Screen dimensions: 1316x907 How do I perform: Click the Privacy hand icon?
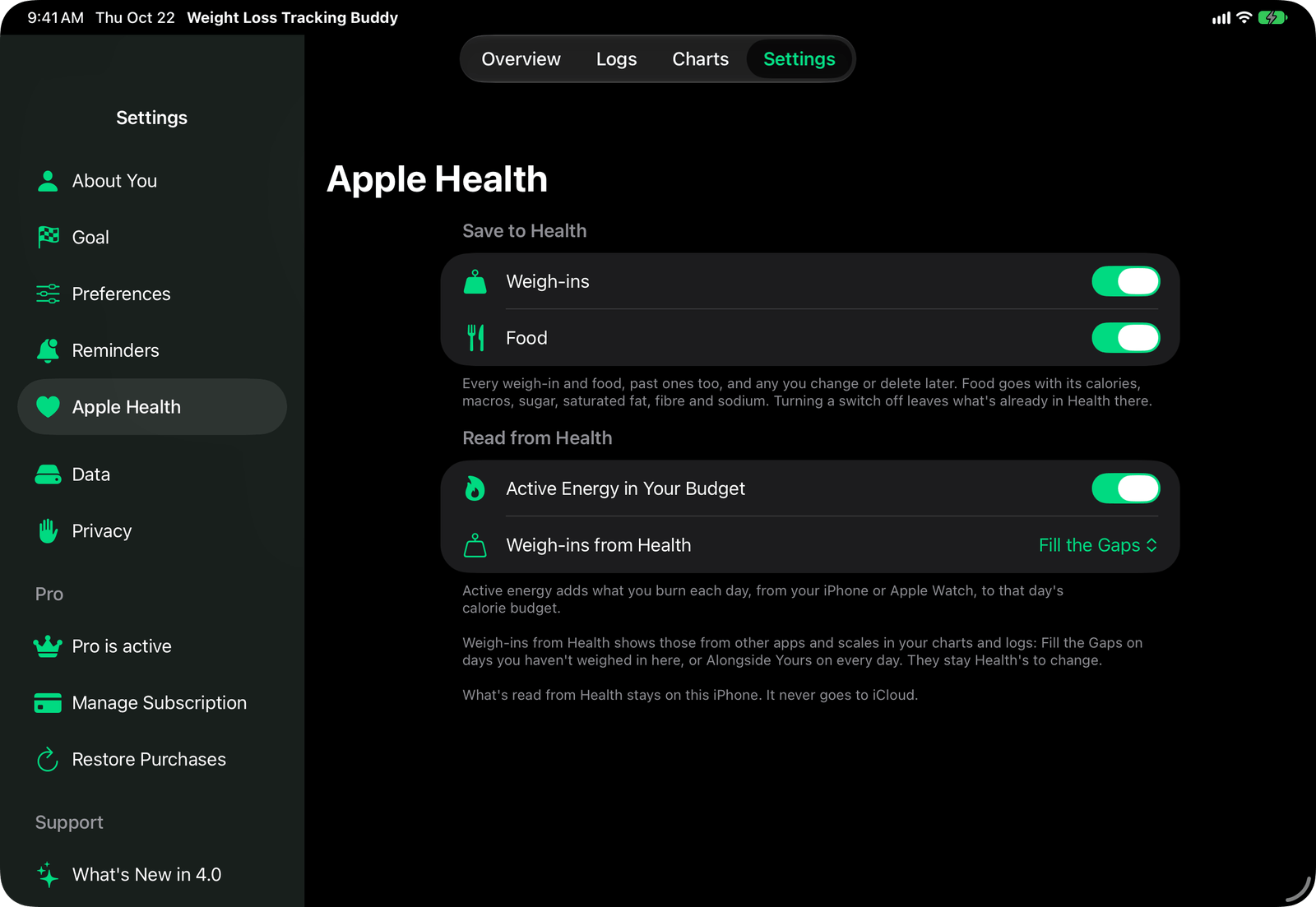click(48, 531)
